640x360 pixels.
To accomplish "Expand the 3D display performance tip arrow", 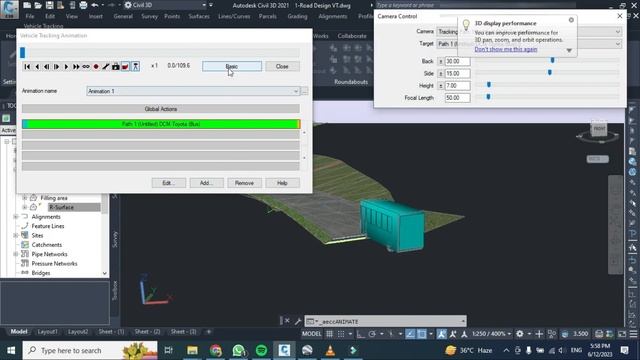I will point(569,51).
